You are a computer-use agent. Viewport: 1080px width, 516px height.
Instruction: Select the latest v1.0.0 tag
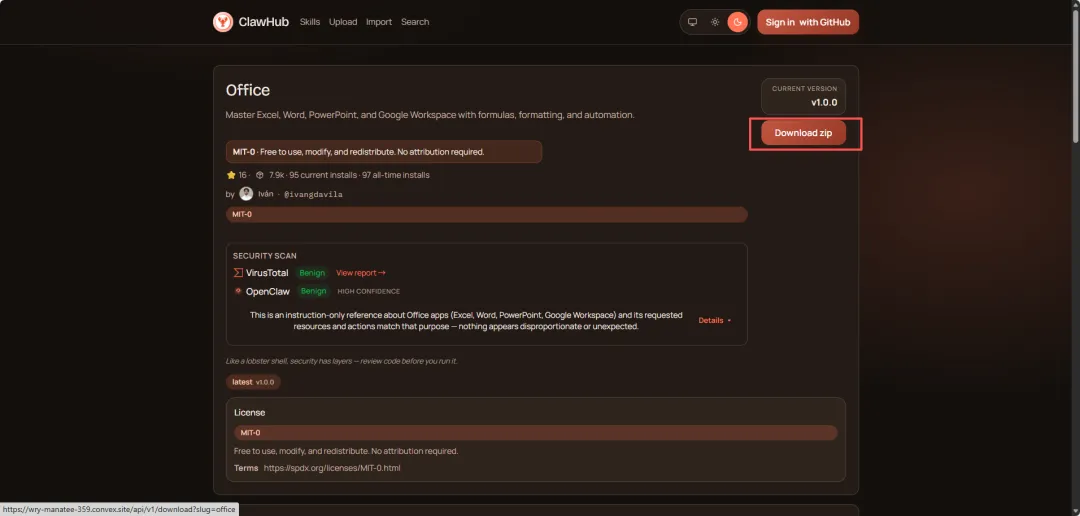253,382
